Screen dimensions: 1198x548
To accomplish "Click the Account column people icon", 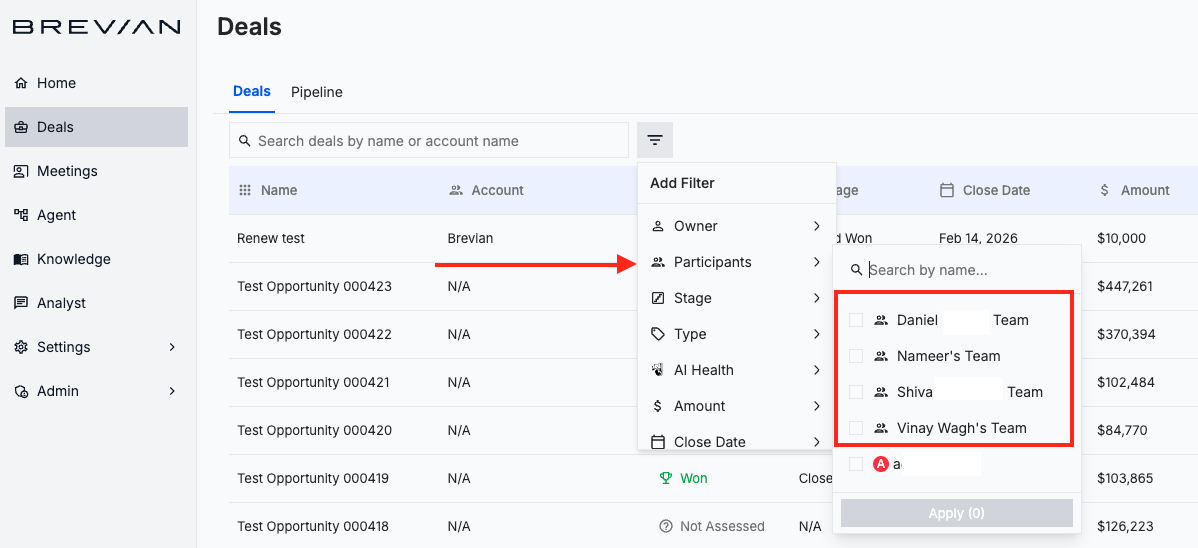I will tap(456, 190).
